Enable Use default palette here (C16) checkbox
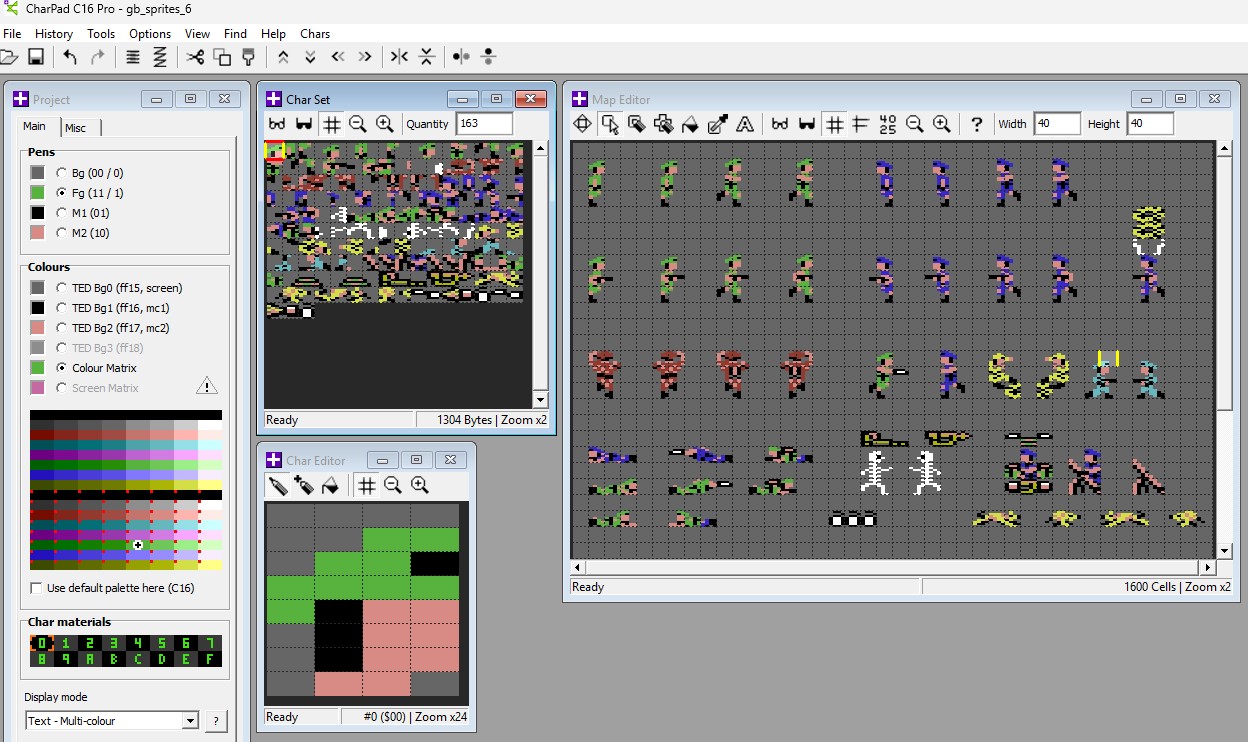The width and height of the screenshot is (1248, 742). [x=37, y=588]
